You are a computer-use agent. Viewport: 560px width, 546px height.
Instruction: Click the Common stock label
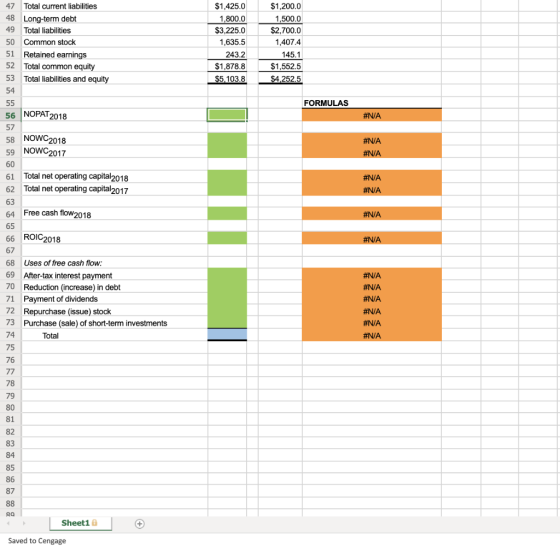click(50, 42)
